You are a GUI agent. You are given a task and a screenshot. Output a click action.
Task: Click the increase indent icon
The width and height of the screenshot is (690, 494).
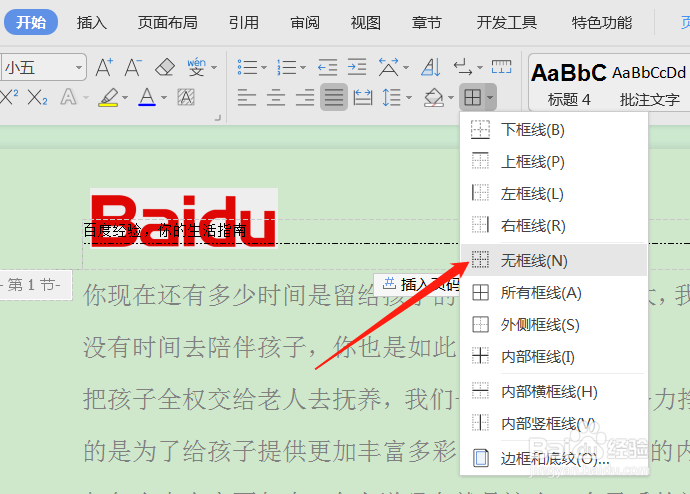[356, 67]
